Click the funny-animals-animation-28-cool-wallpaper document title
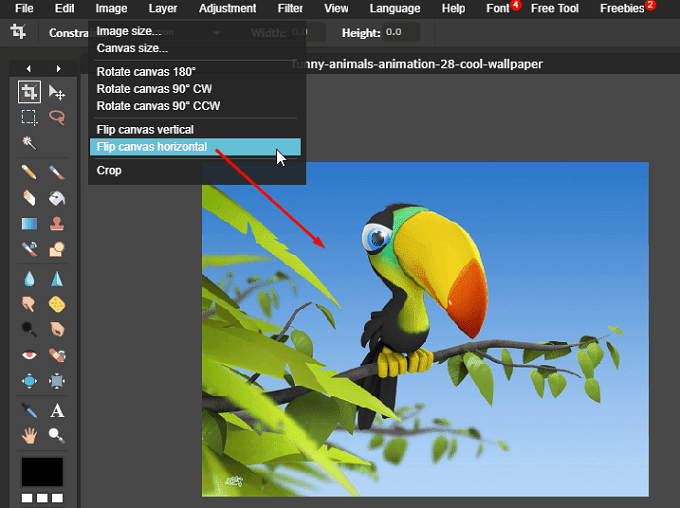This screenshot has height=508, width=680. pos(417,64)
